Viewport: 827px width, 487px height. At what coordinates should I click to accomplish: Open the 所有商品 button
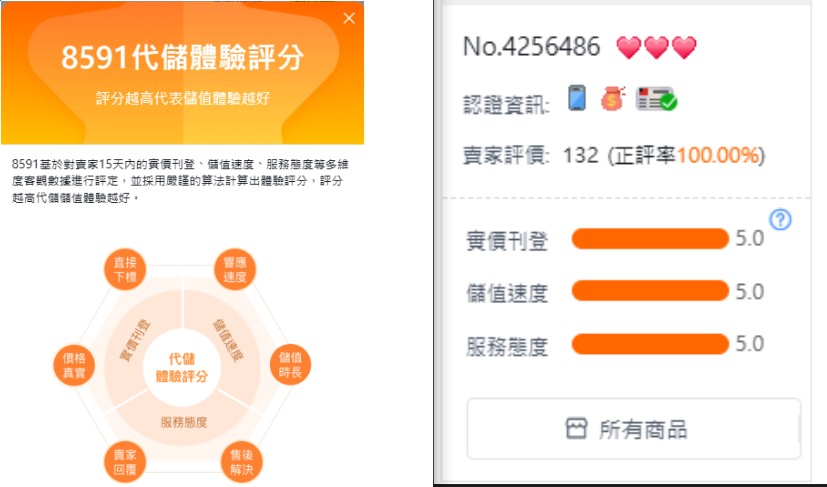coord(634,429)
